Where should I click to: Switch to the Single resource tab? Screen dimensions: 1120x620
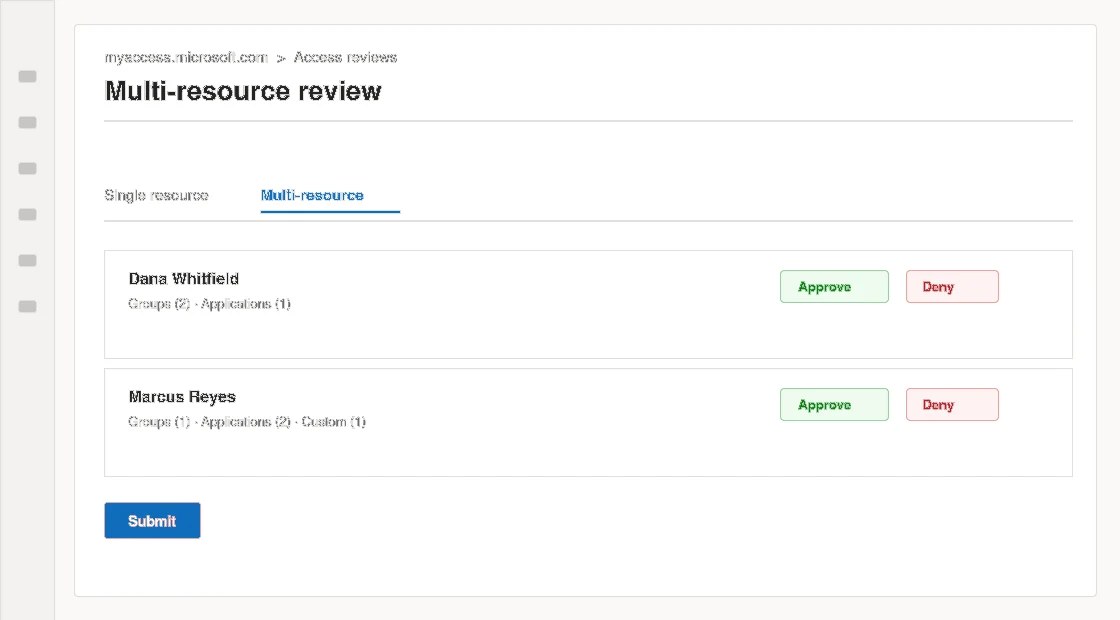tap(156, 195)
